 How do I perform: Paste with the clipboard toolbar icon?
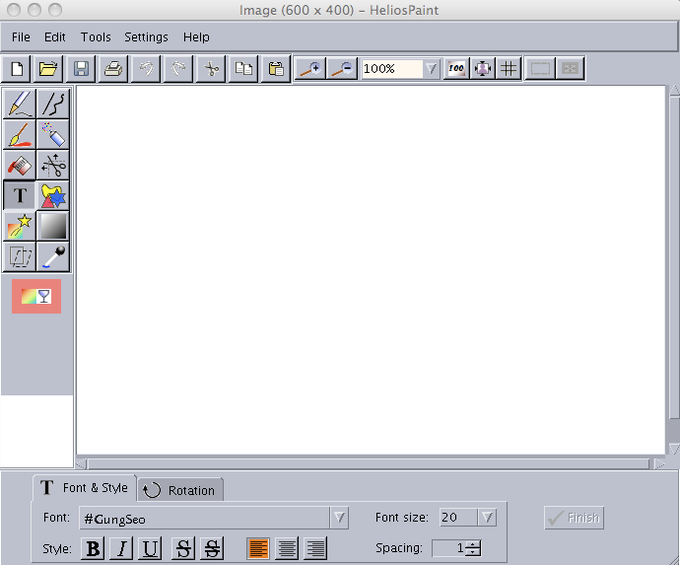tap(276, 69)
